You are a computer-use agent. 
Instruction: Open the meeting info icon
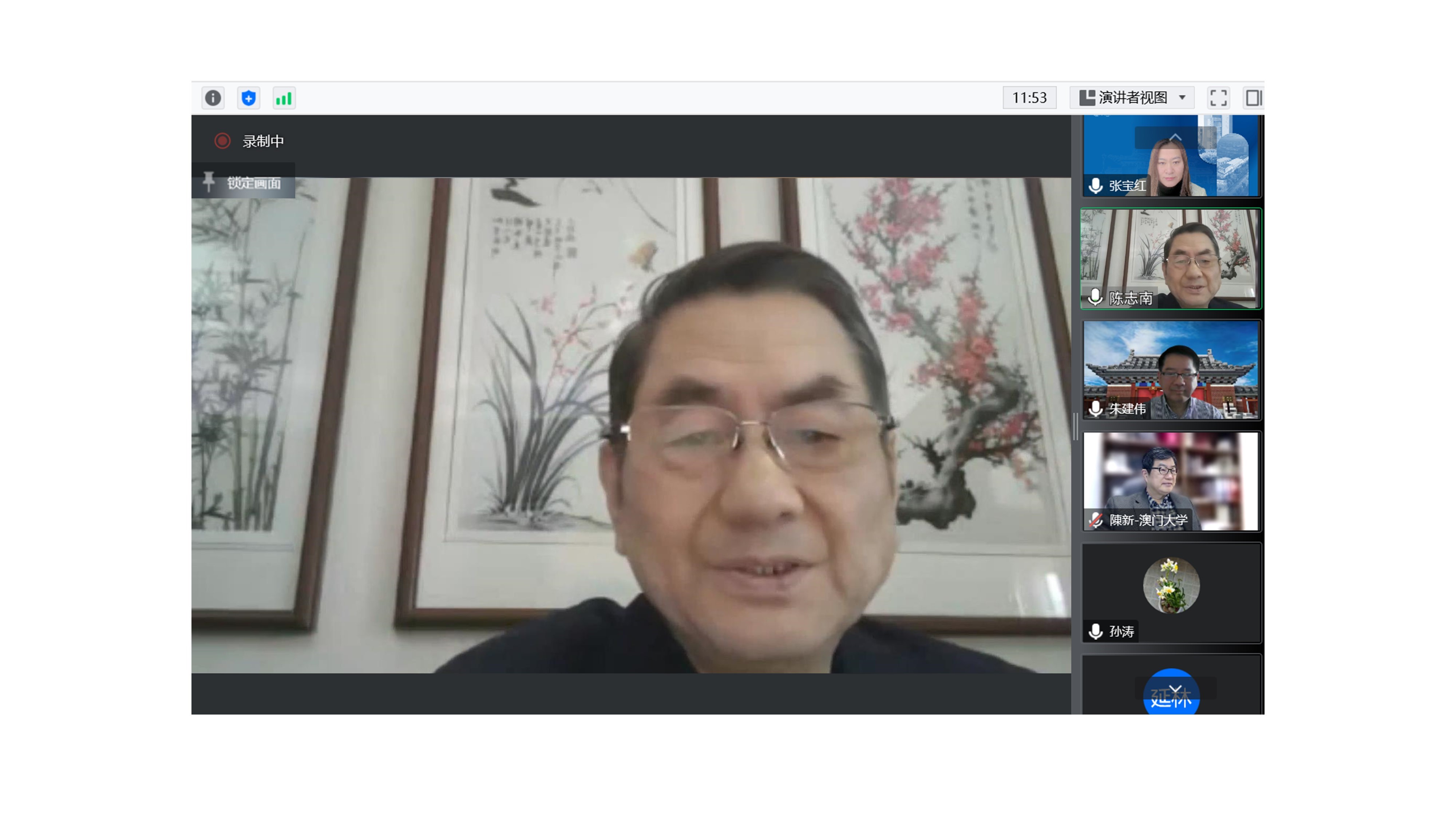pyautogui.click(x=213, y=98)
